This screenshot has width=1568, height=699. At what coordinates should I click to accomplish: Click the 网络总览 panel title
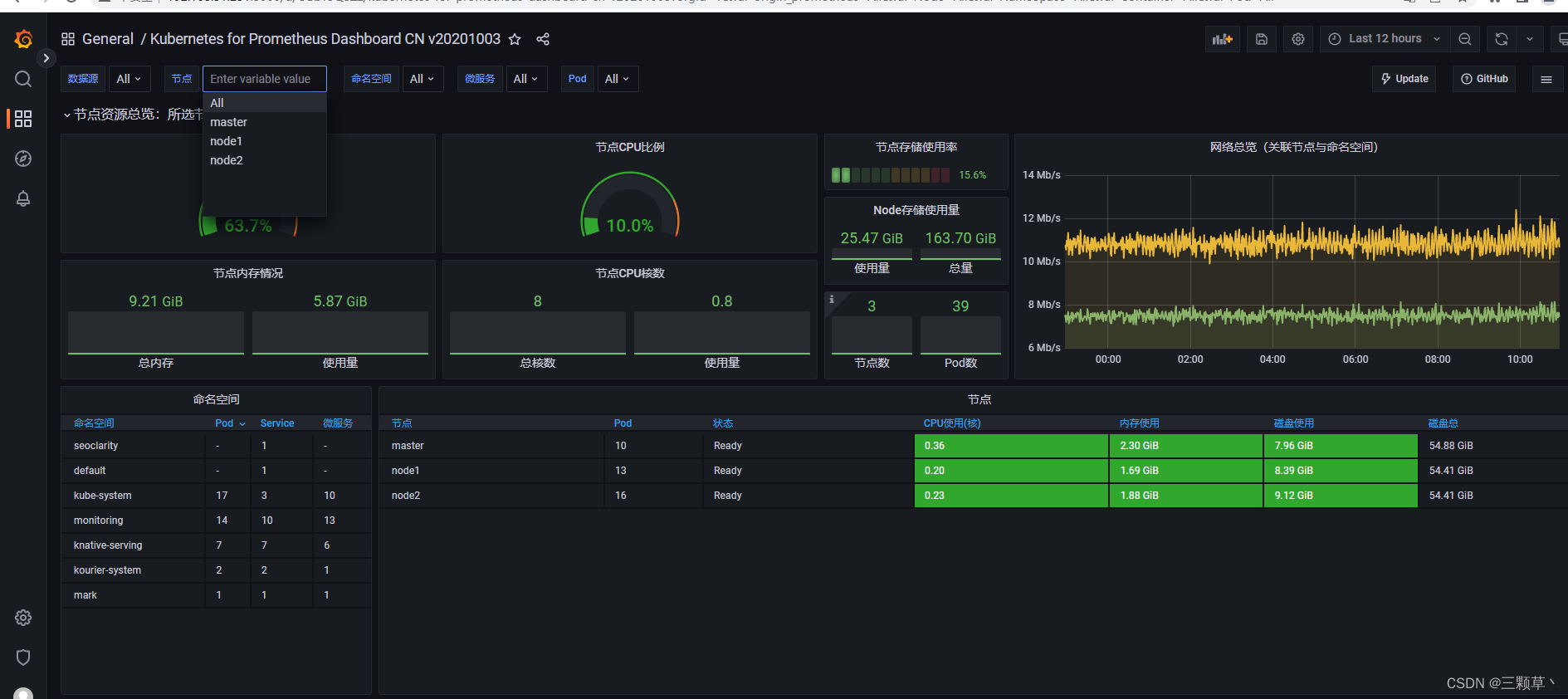coord(1293,147)
